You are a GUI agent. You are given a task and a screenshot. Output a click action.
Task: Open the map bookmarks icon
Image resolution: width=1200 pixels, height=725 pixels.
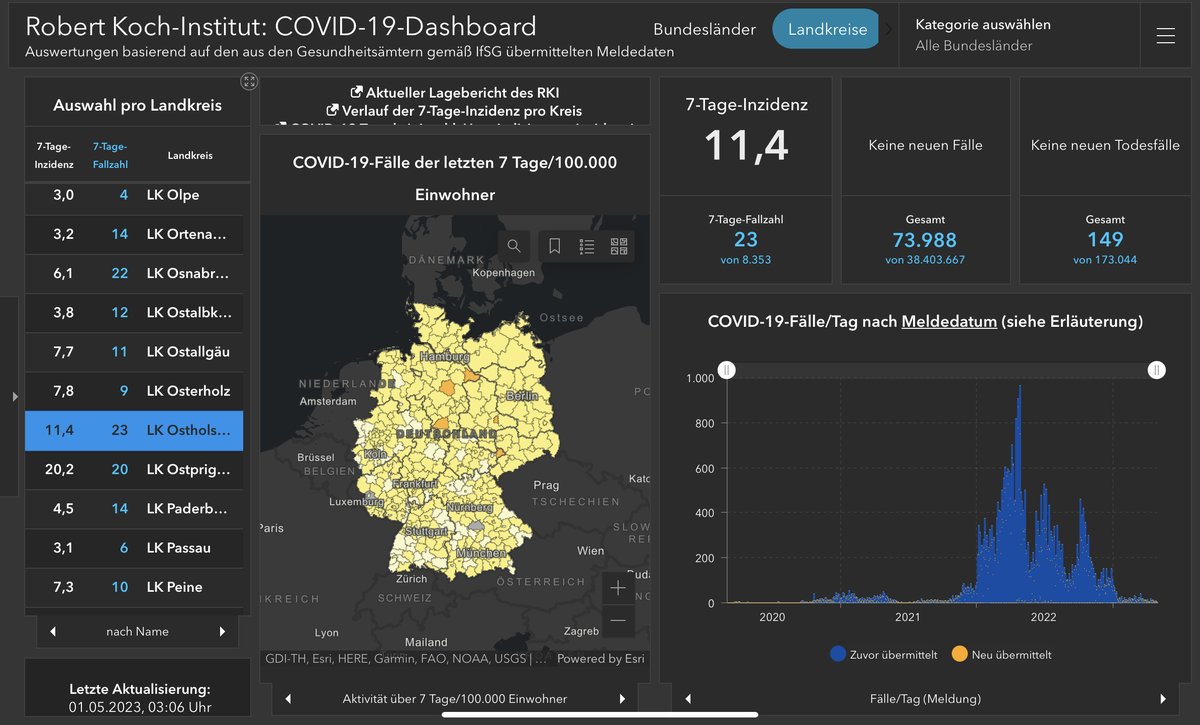(555, 246)
